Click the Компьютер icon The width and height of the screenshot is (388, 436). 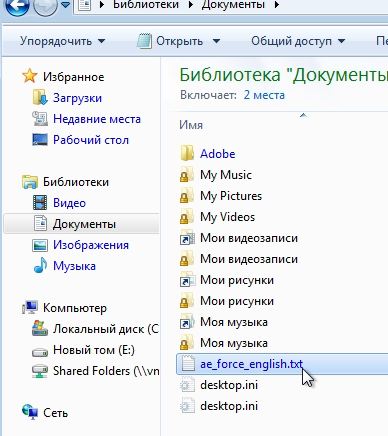[x=30, y=307]
